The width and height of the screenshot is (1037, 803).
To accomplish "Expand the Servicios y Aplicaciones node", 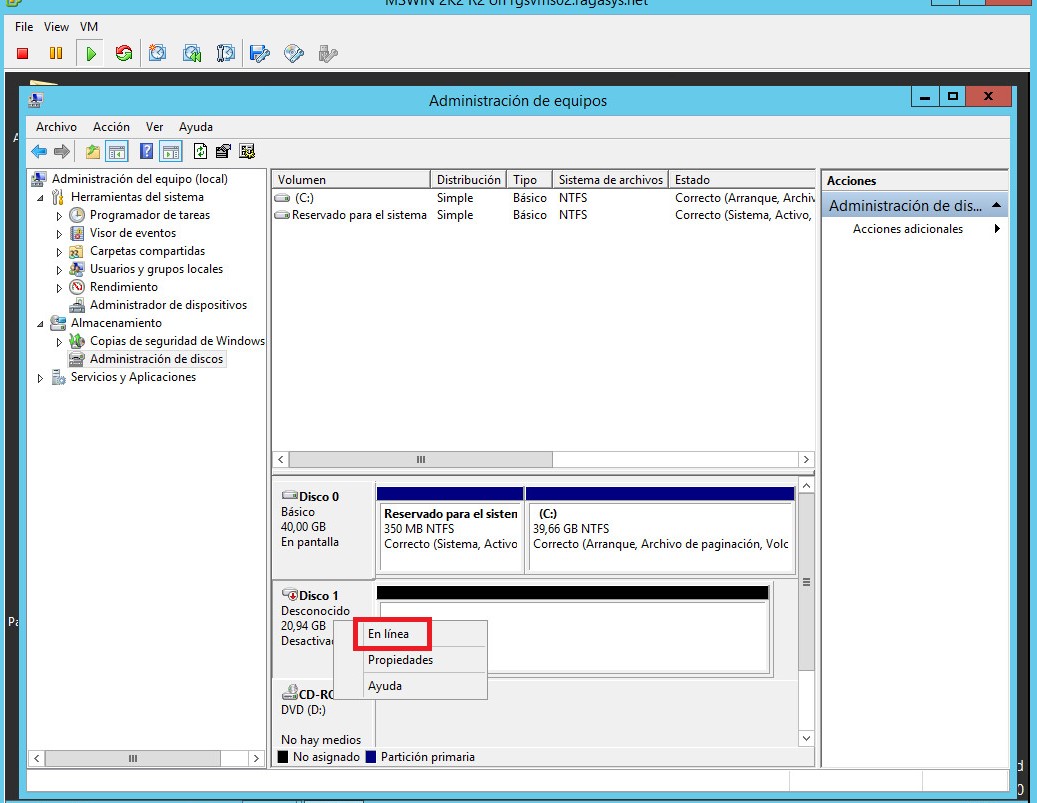I will 40,377.
